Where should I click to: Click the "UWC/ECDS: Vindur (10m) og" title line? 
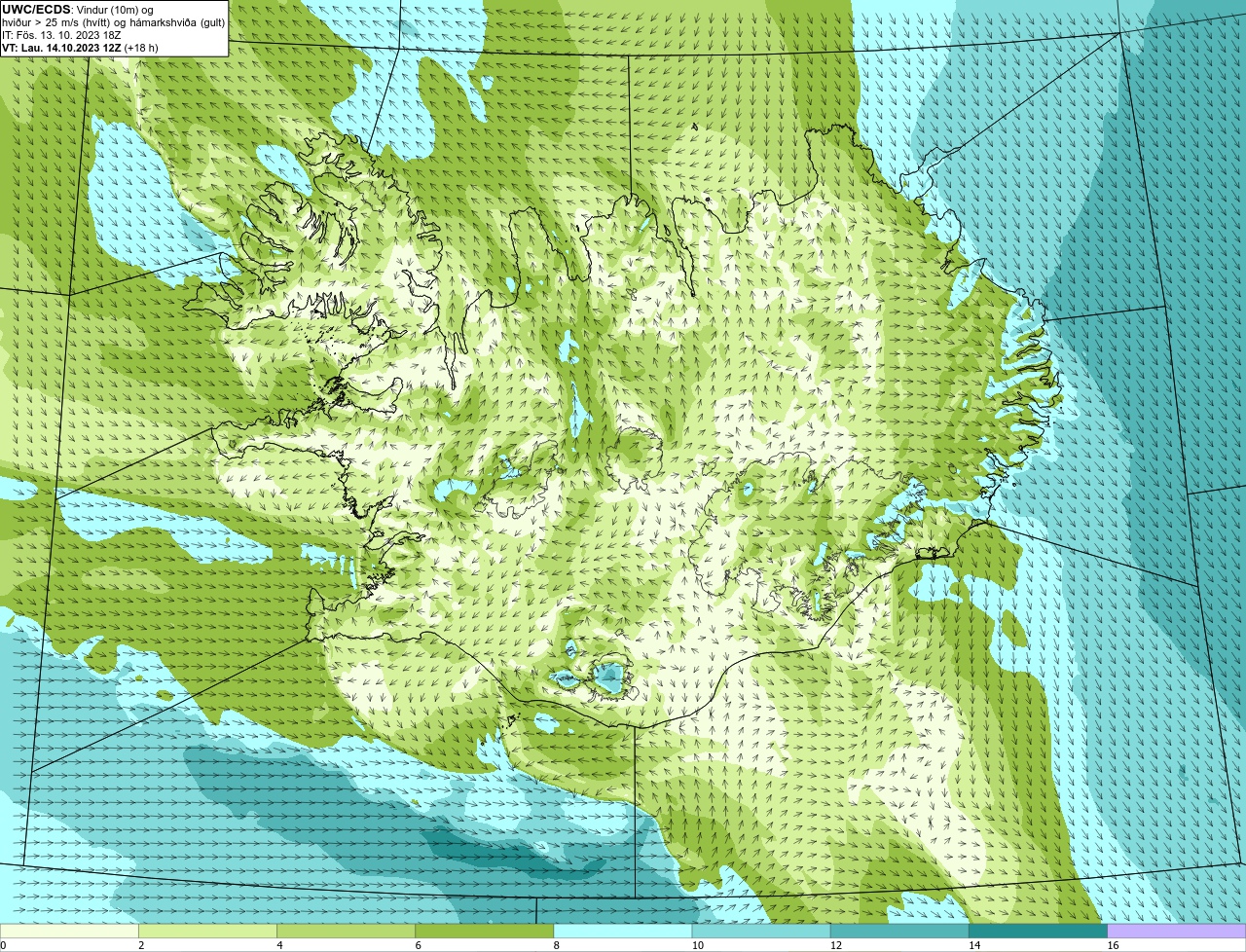[x=78, y=9]
